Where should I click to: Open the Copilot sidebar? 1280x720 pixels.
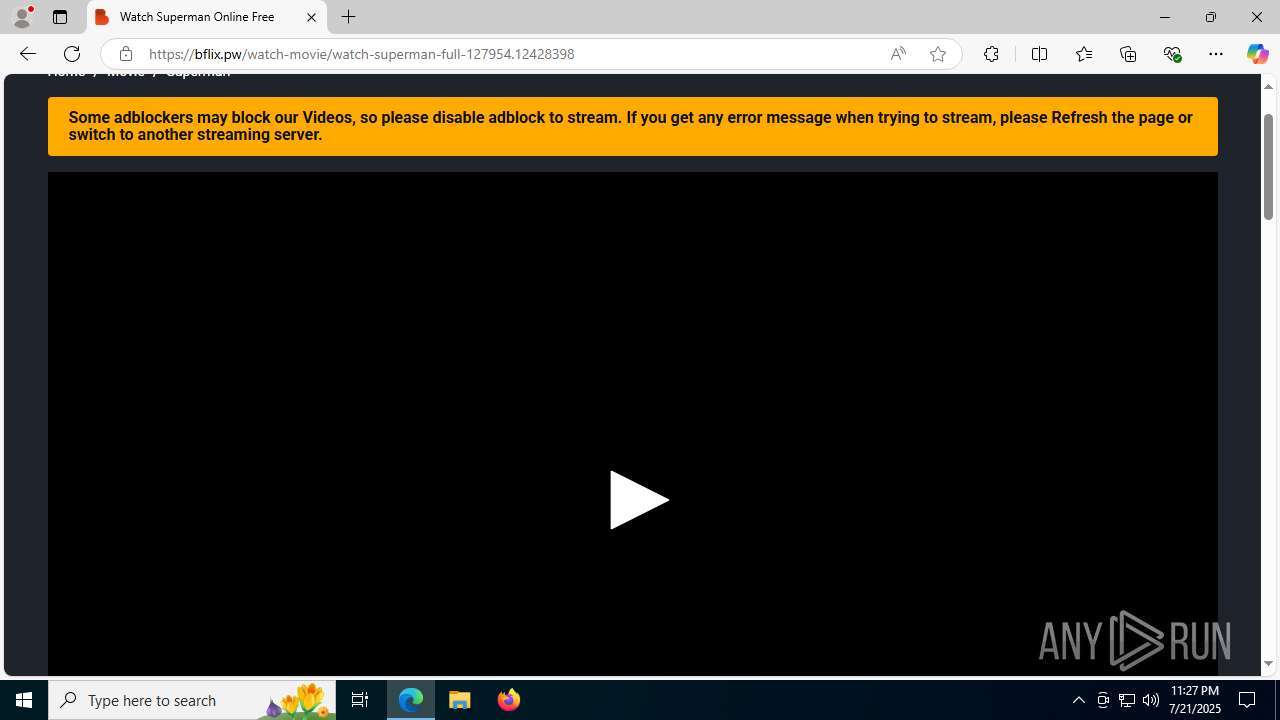[1257, 54]
